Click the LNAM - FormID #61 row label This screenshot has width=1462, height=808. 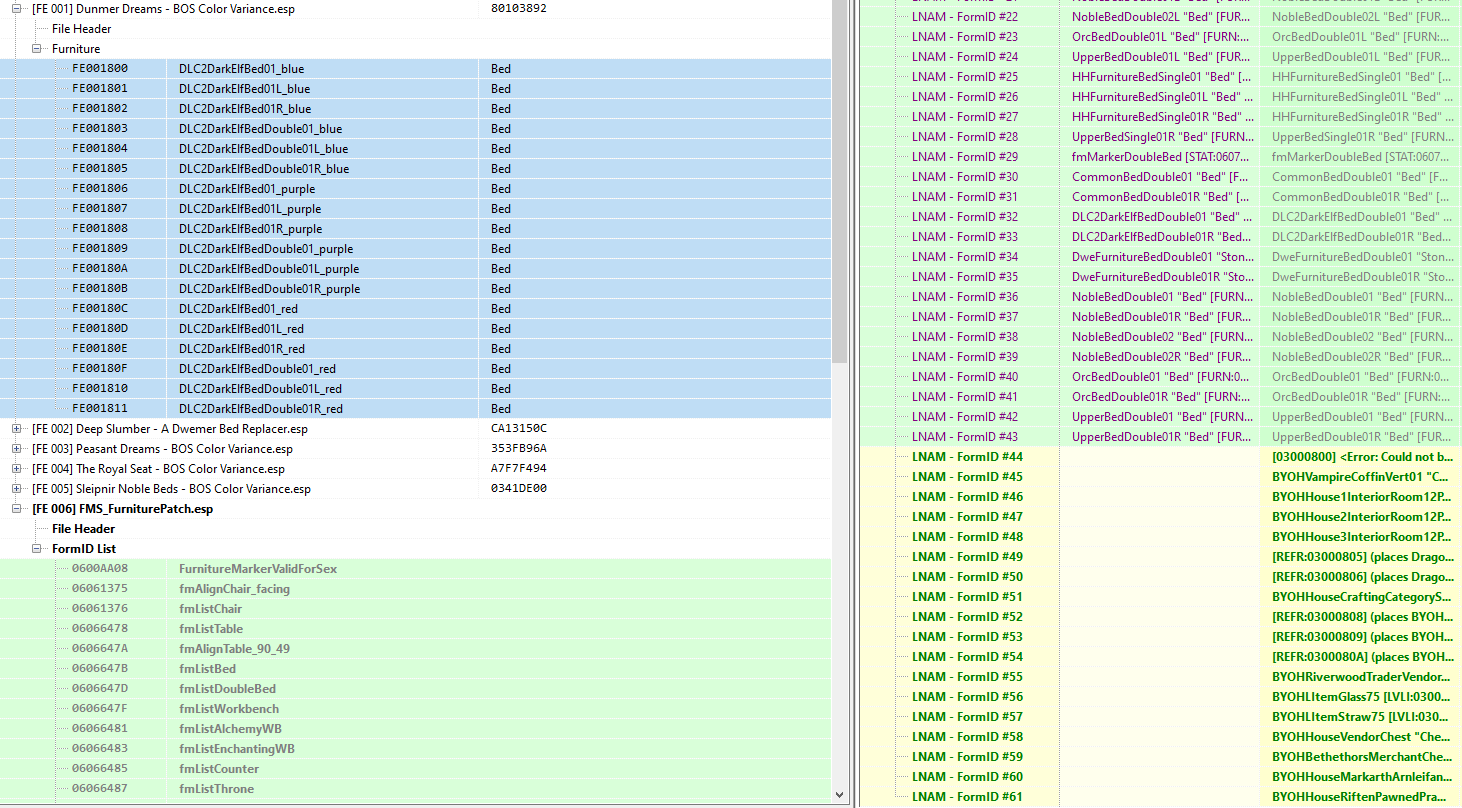coord(967,797)
